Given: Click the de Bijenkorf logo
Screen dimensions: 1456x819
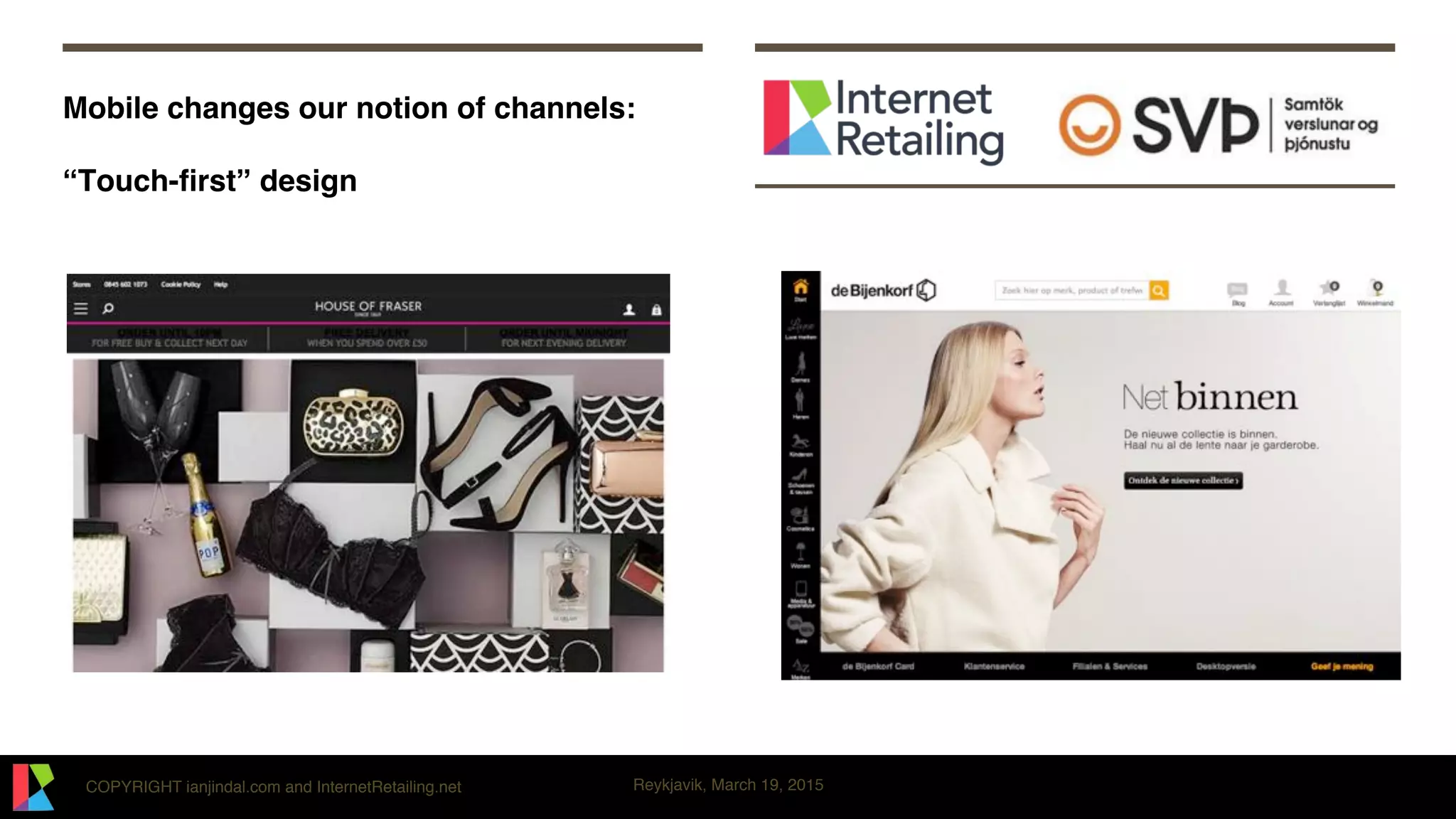Looking at the screenshot, I should click(883, 290).
